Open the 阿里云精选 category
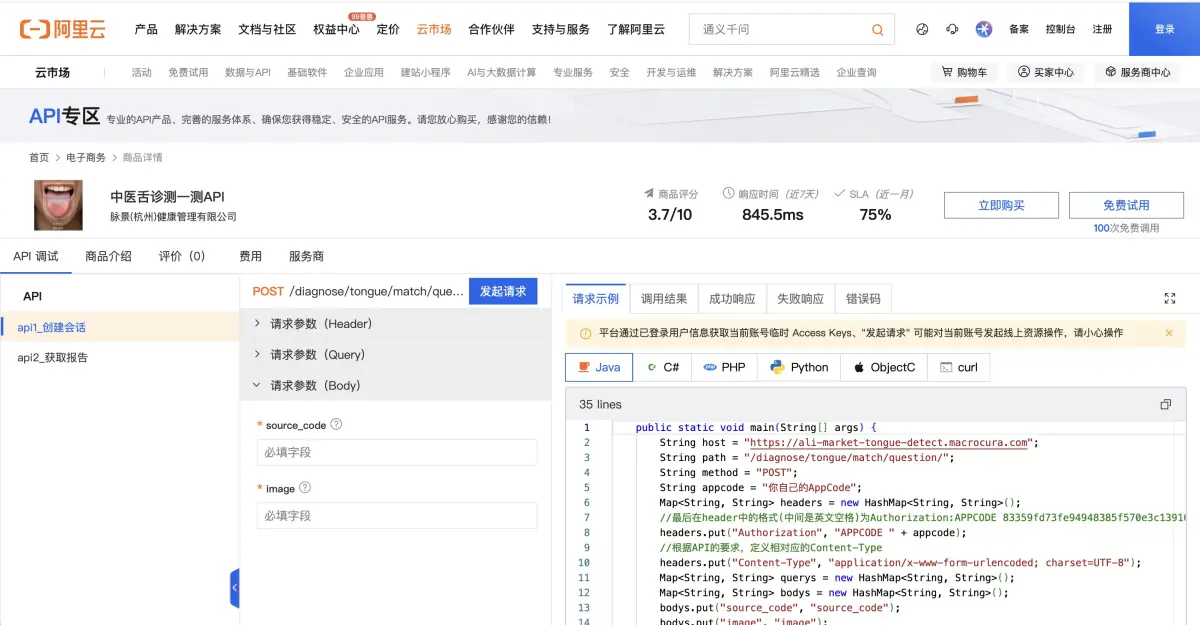The height and width of the screenshot is (625, 1200). coord(795,72)
